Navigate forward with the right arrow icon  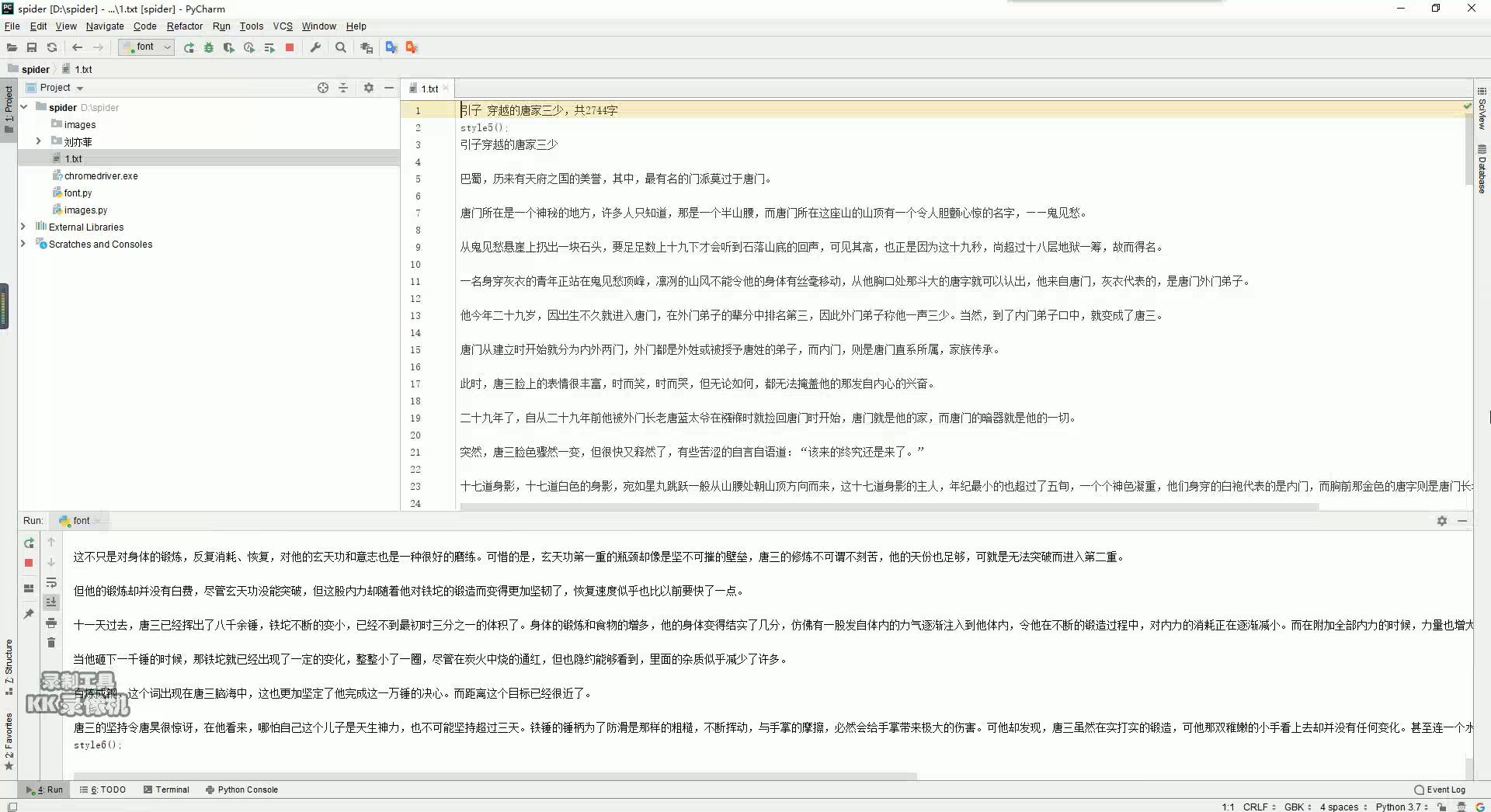(x=98, y=47)
